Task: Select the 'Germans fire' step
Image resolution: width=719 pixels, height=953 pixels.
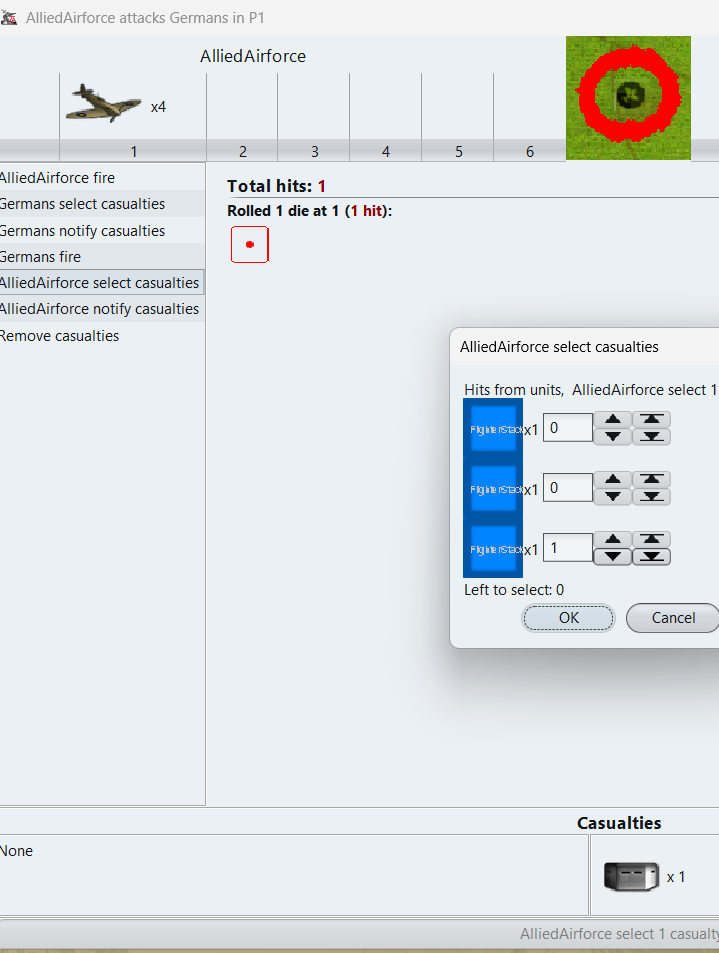Action: click(x=102, y=256)
